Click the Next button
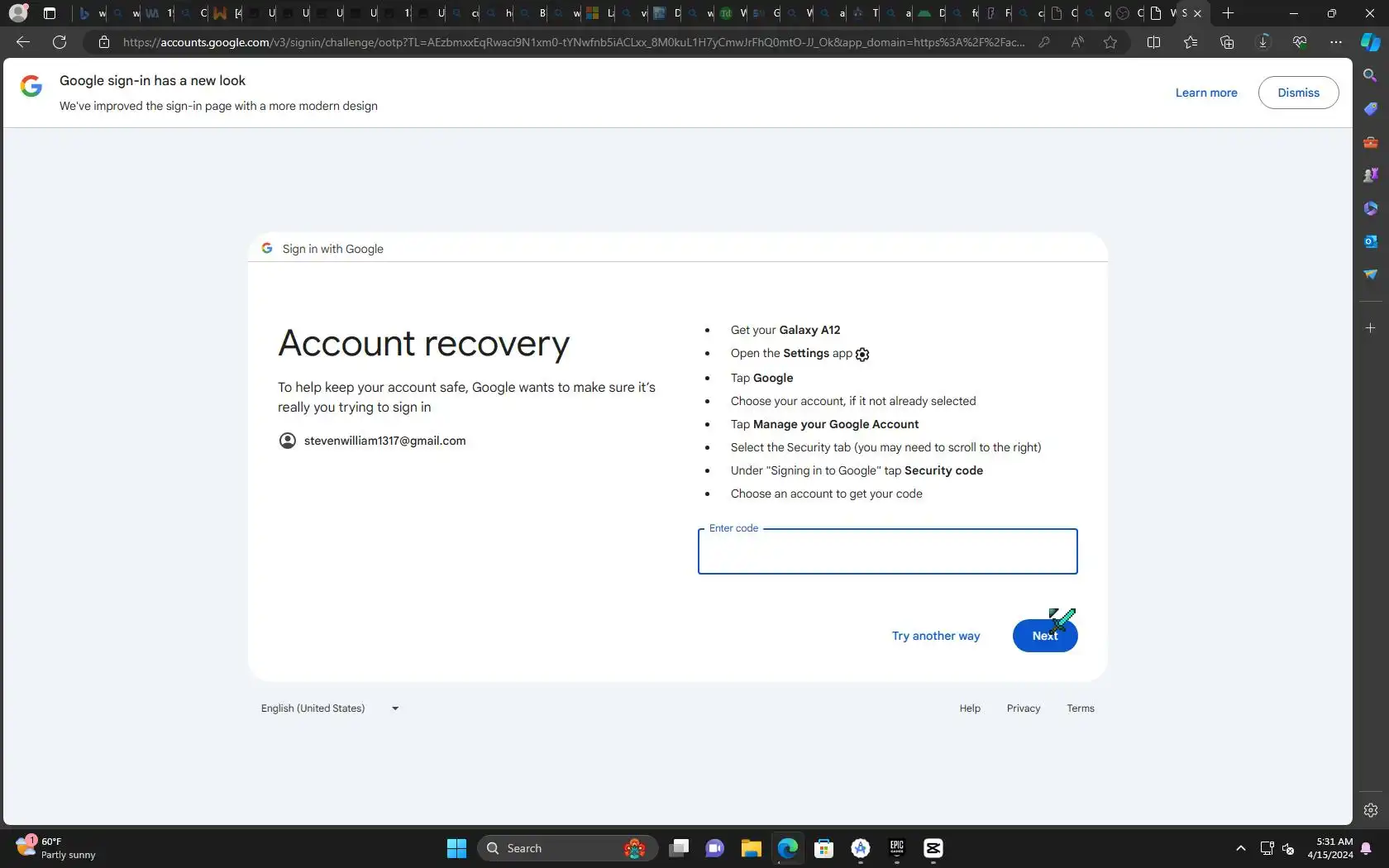1389x868 pixels. (x=1045, y=636)
